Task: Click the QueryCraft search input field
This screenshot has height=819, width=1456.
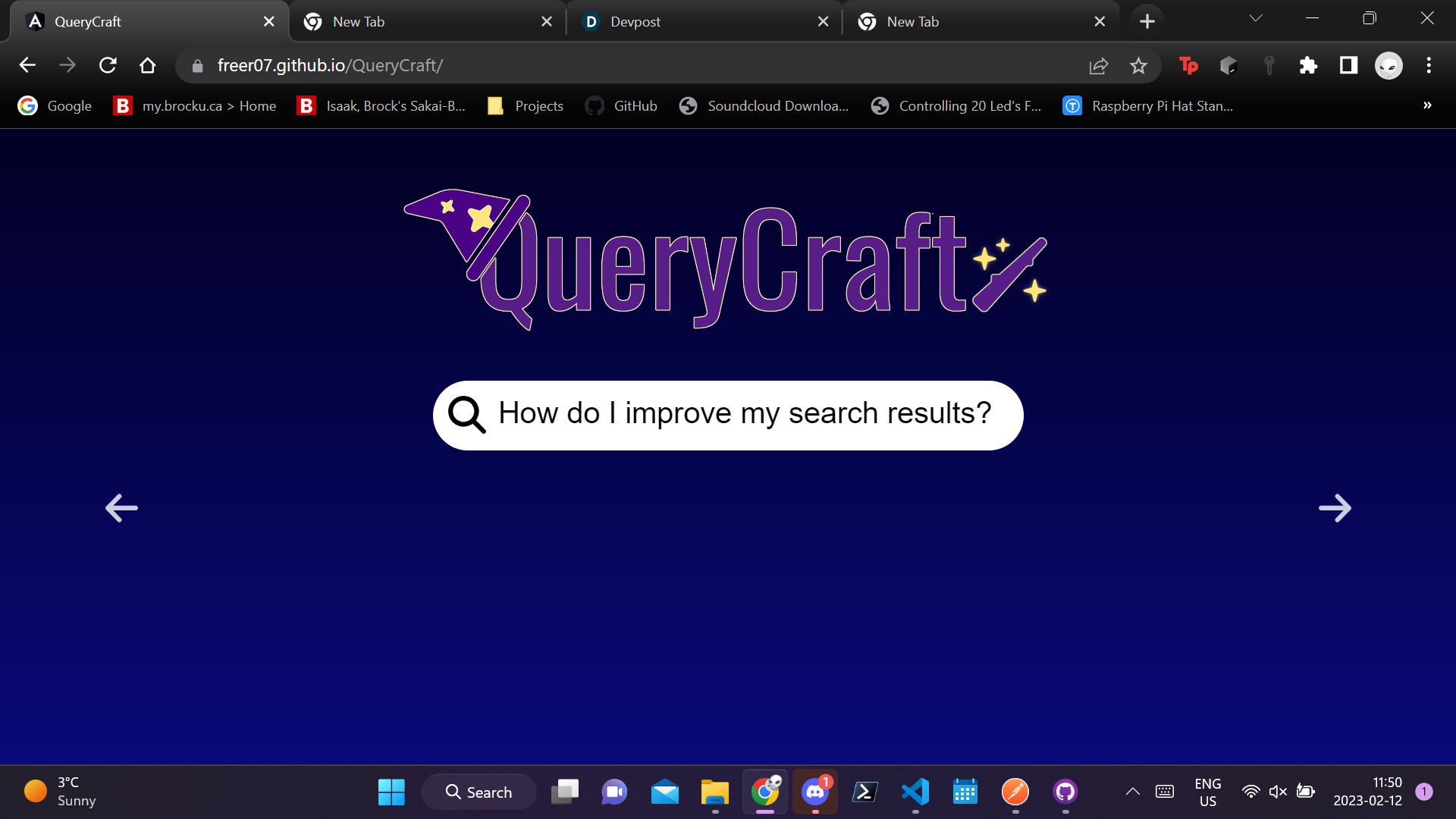Action: pyautogui.click(x=745, y=414)
